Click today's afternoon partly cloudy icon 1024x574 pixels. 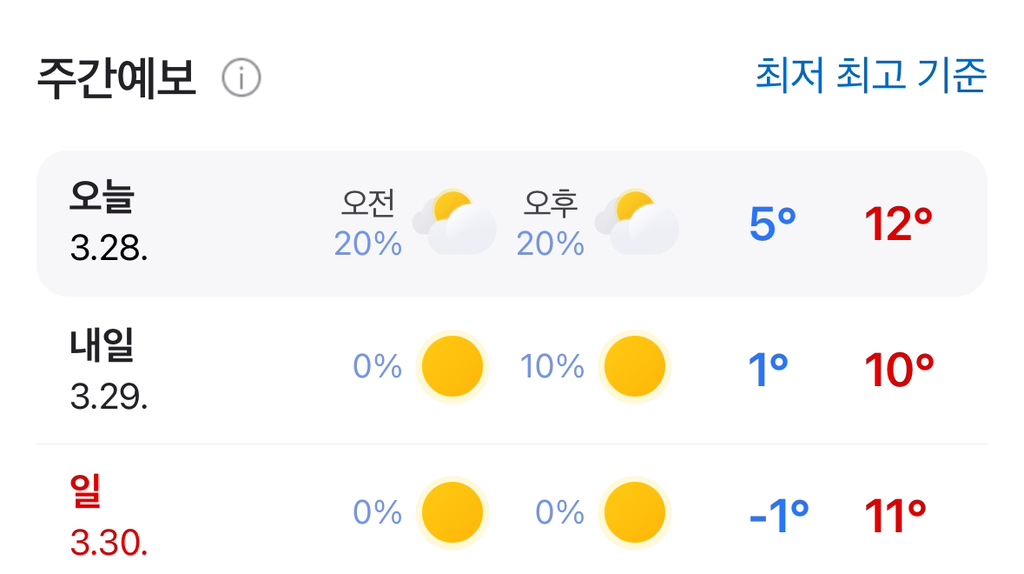pos(638,222)
